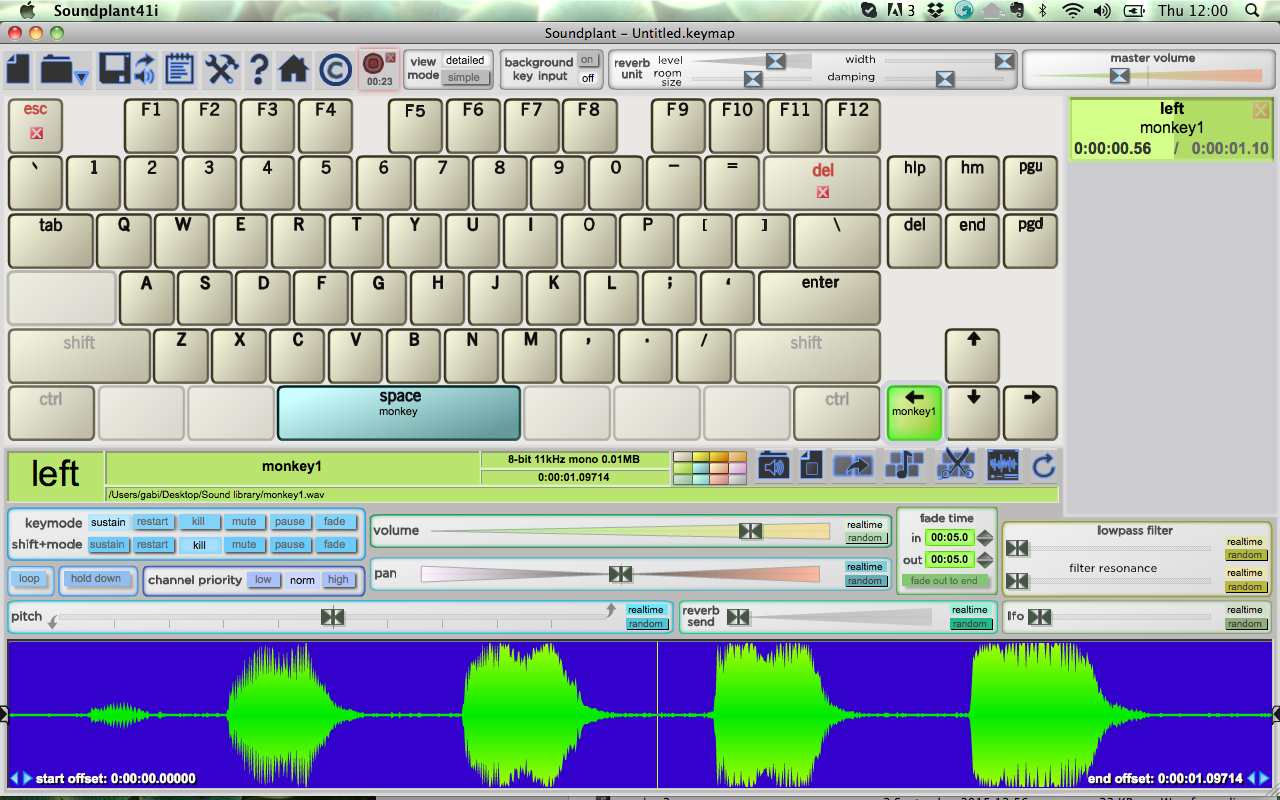Screen dimensions: 1280x800
Task: Click the system volume icon in the menu bar
Action: (x=1102, y=10)
